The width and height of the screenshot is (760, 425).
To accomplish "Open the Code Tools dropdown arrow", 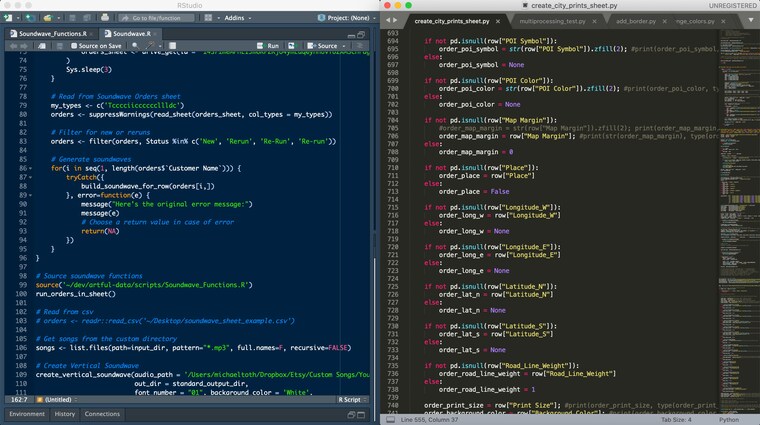I will 160,46.
